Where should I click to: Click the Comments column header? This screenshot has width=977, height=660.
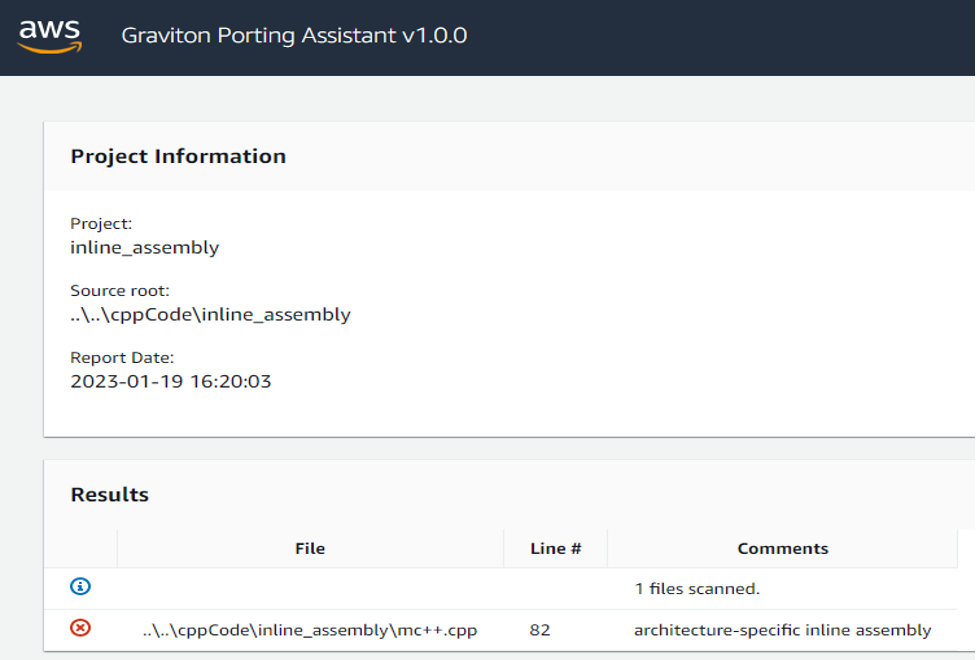point(783,548)
